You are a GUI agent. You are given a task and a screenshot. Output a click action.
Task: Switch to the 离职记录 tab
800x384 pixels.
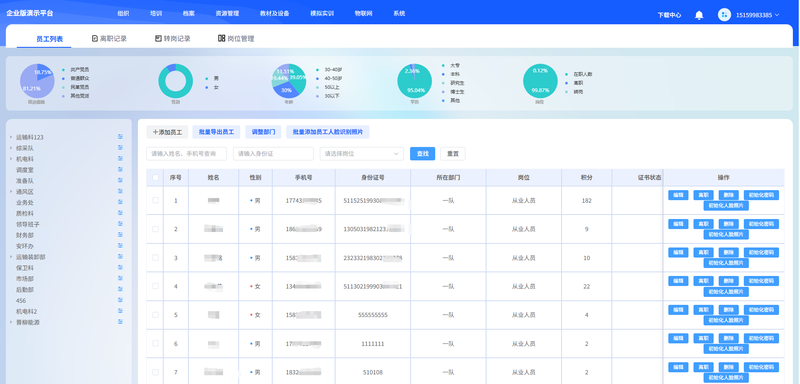point(109,38)
